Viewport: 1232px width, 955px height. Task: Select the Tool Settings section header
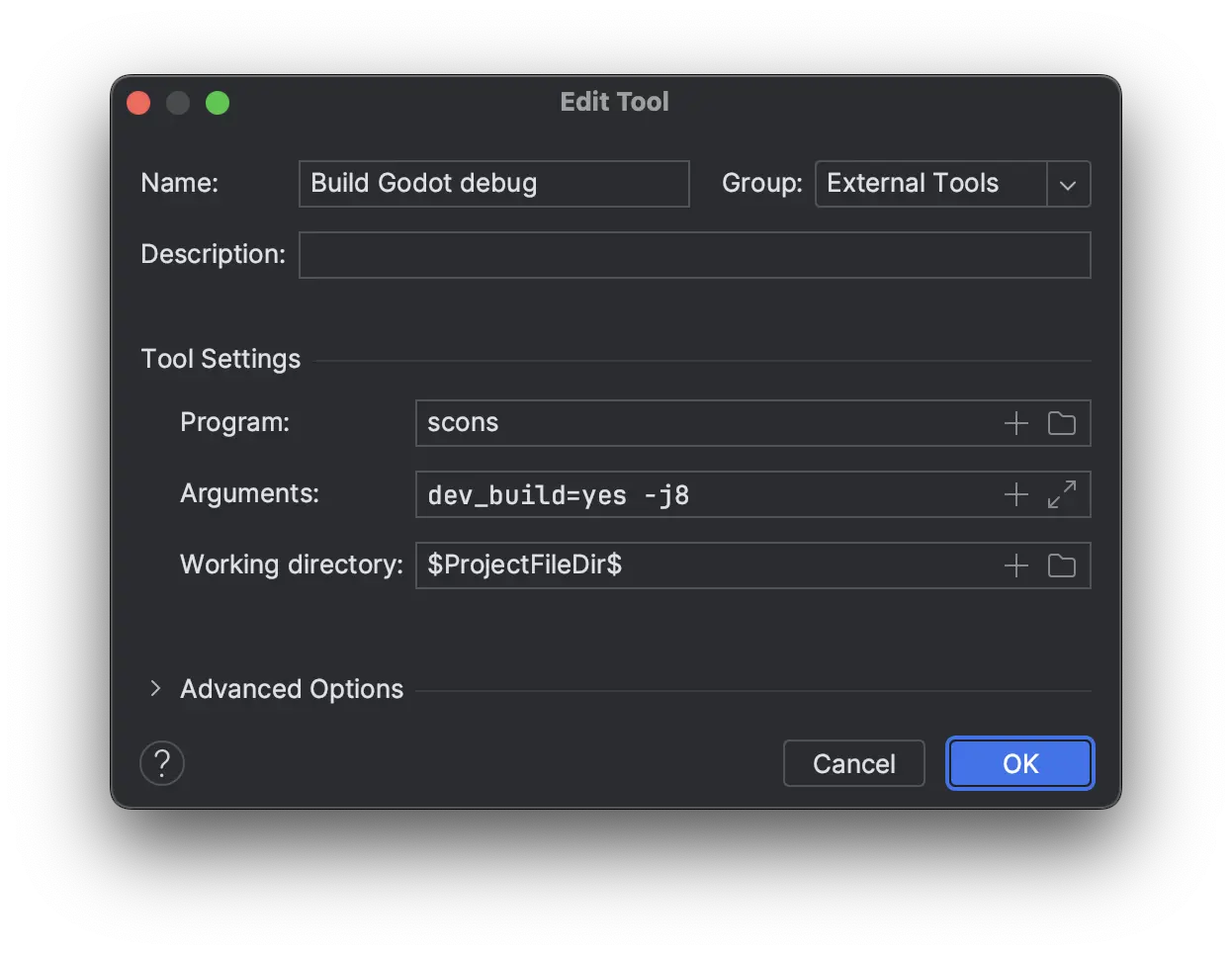point(220,358)
